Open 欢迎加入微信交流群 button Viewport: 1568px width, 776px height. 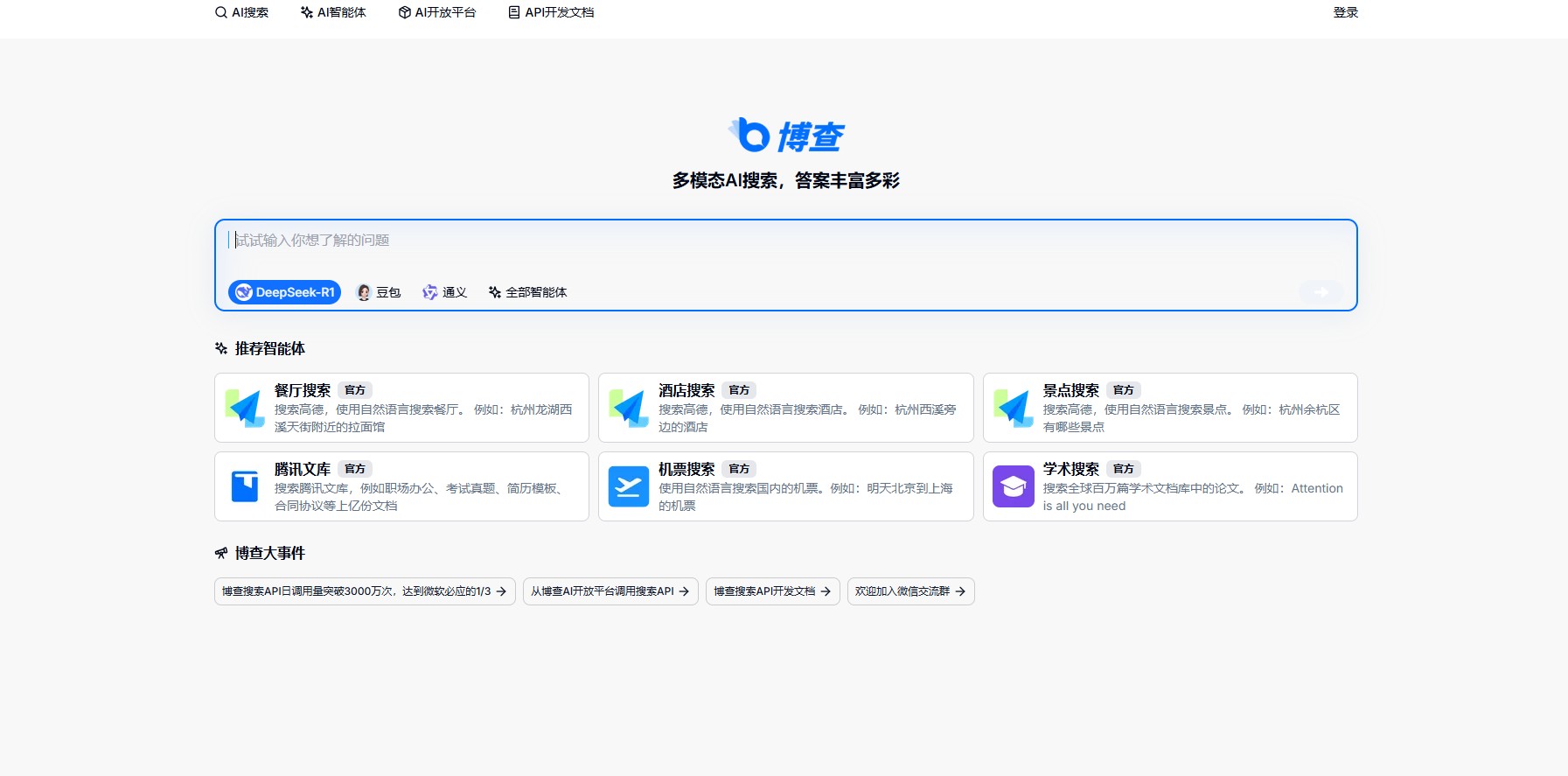click(x=911, y=591)
